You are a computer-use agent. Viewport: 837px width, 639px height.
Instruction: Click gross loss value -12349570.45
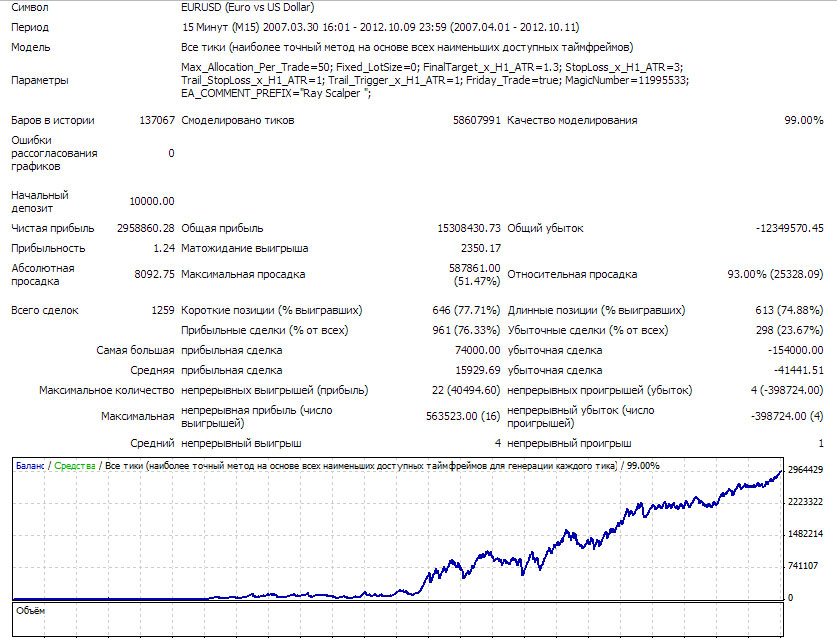pos(789,228)
